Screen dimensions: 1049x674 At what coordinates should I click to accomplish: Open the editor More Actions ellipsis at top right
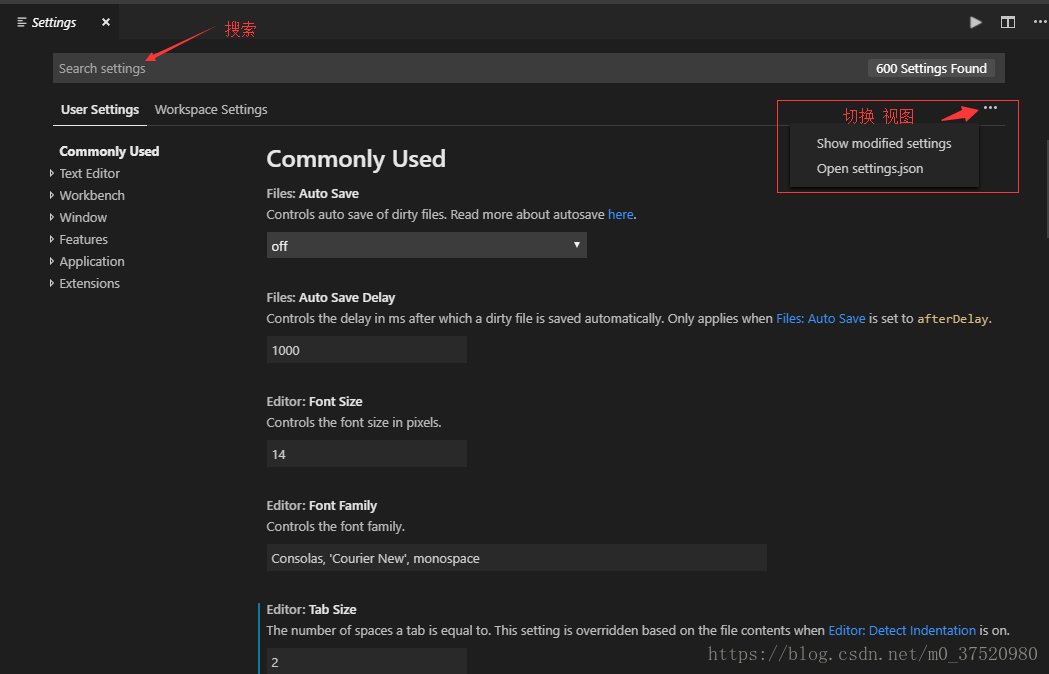point(1039,22)
